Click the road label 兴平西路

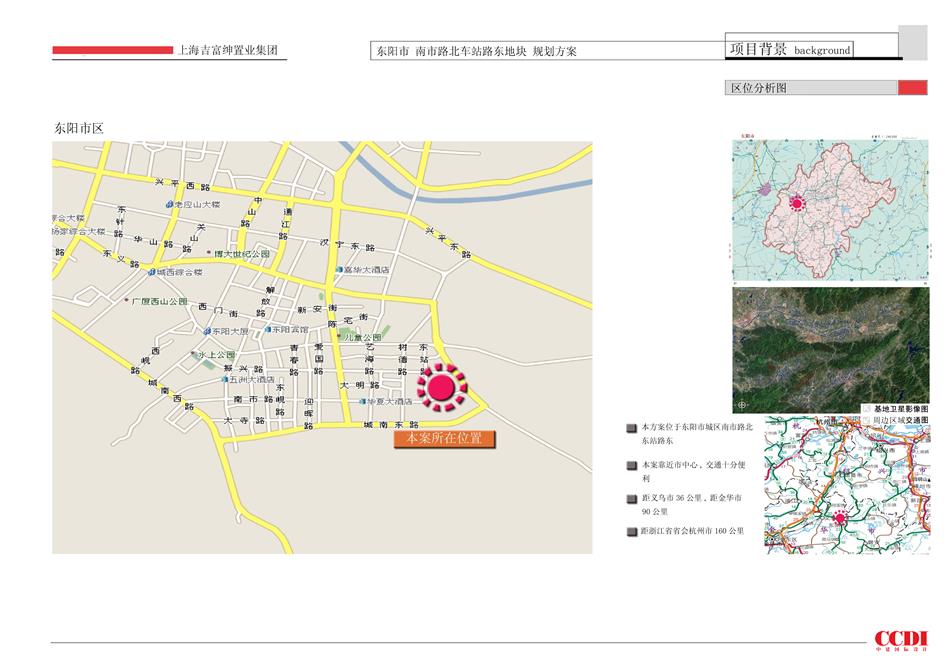click(x=182, y=184)
